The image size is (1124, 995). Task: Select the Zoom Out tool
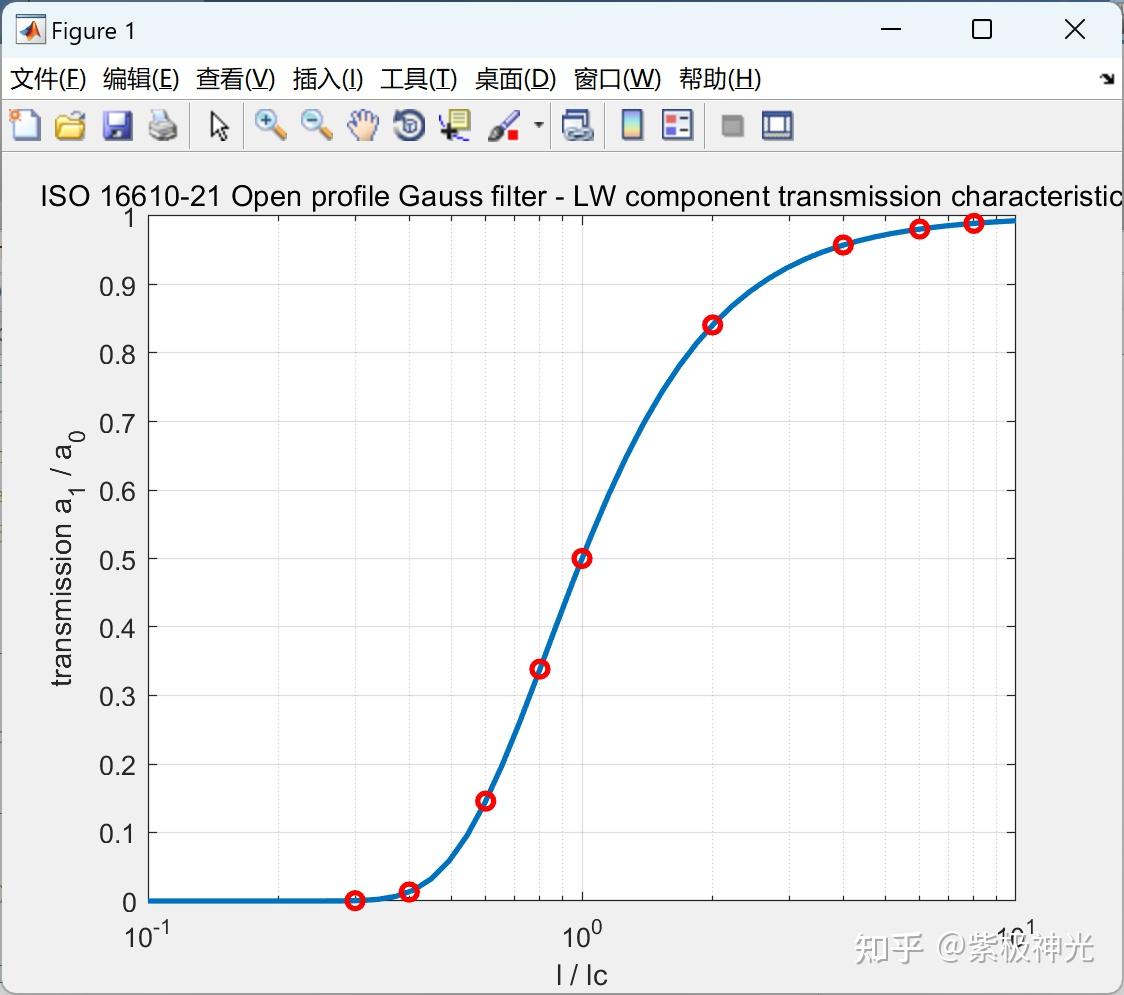coord(316,125)
